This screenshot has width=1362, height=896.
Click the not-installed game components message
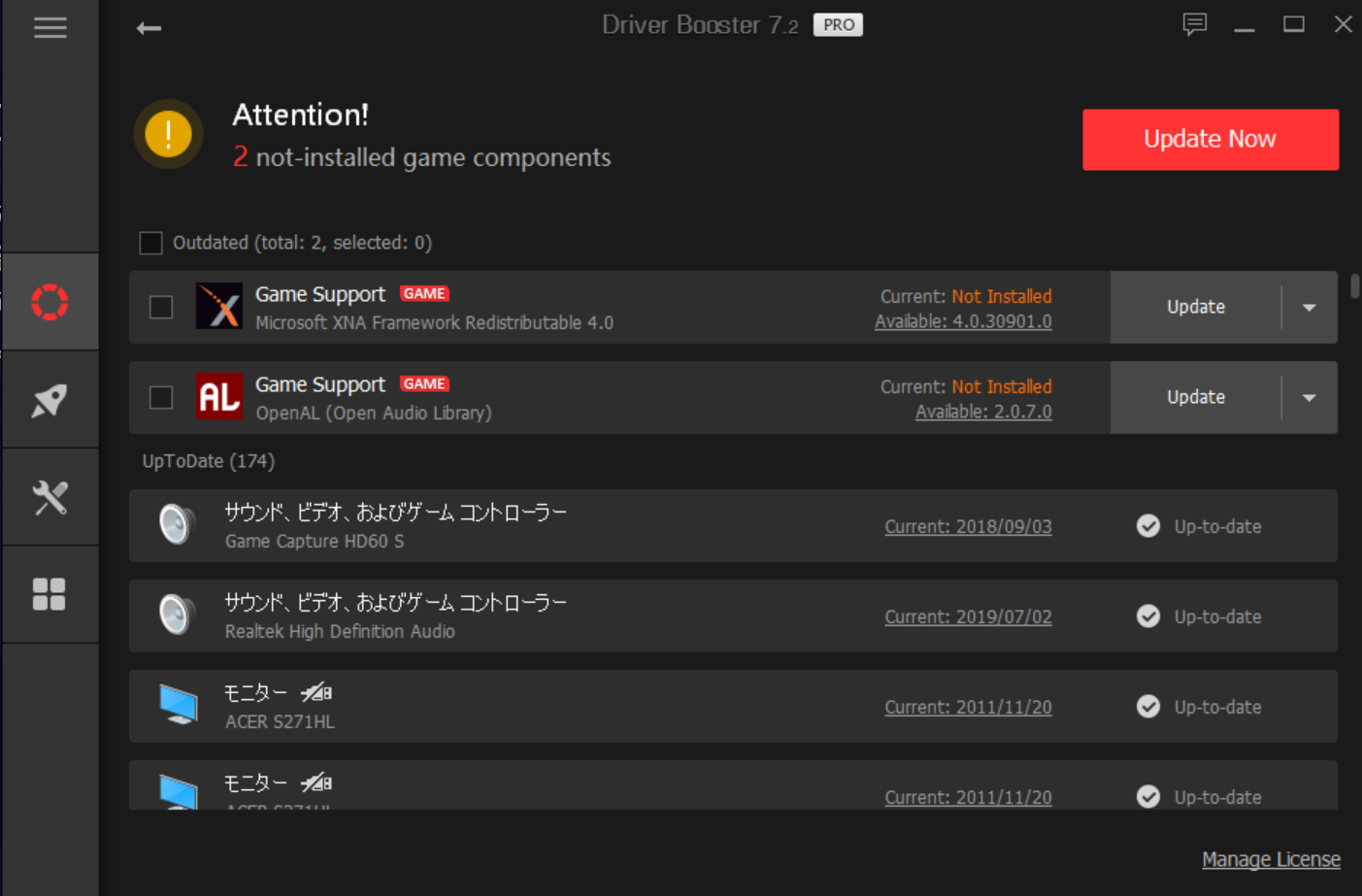click(421, 157)
